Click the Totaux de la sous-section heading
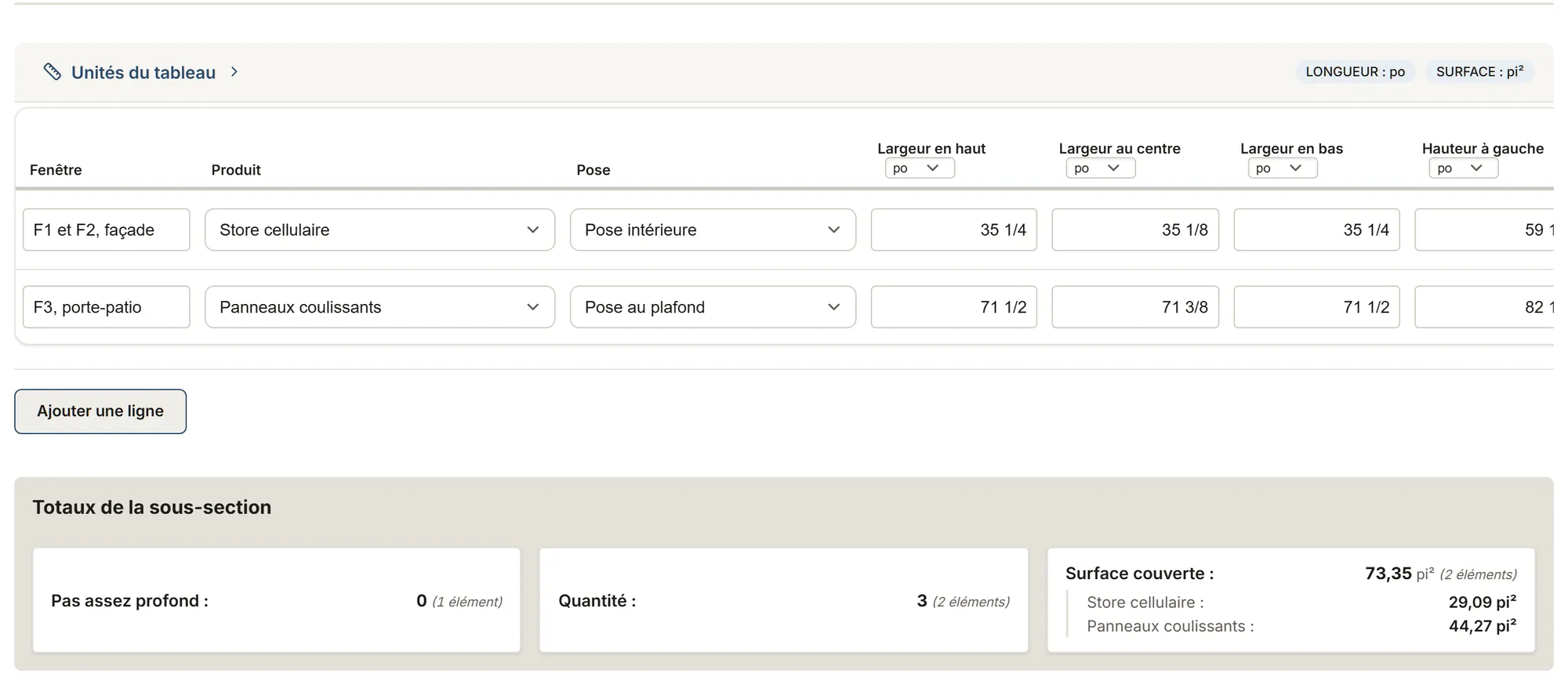 pos(152,507)
